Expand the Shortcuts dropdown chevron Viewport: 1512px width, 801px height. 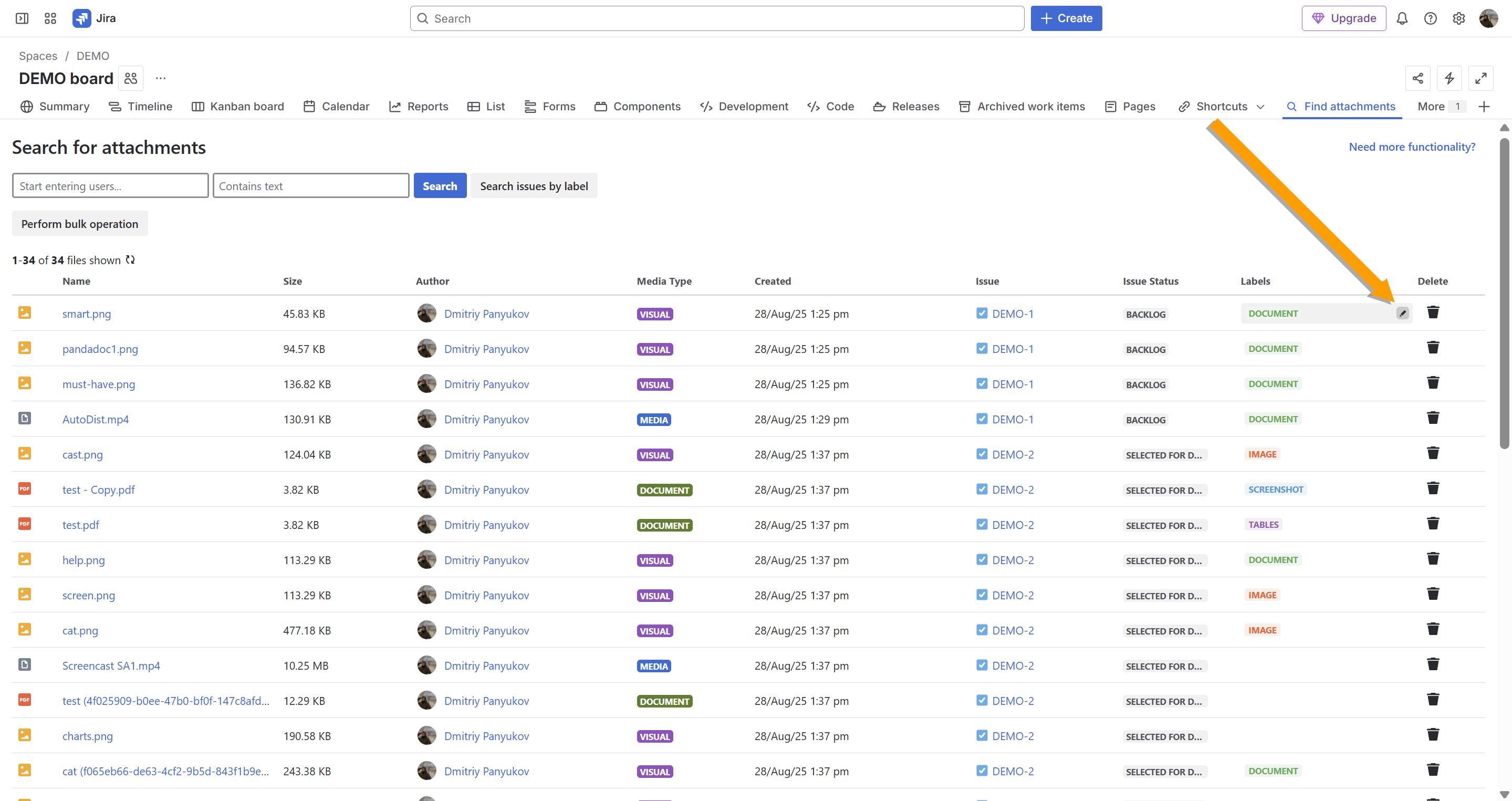tap(1260, 107)
